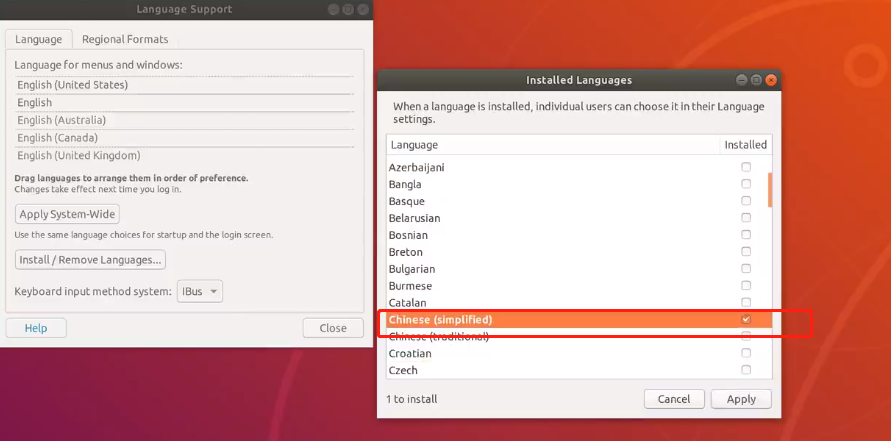Click the Help button in Language Support
The height and width of the screenshot is (441, 891).
pos(36,328)
